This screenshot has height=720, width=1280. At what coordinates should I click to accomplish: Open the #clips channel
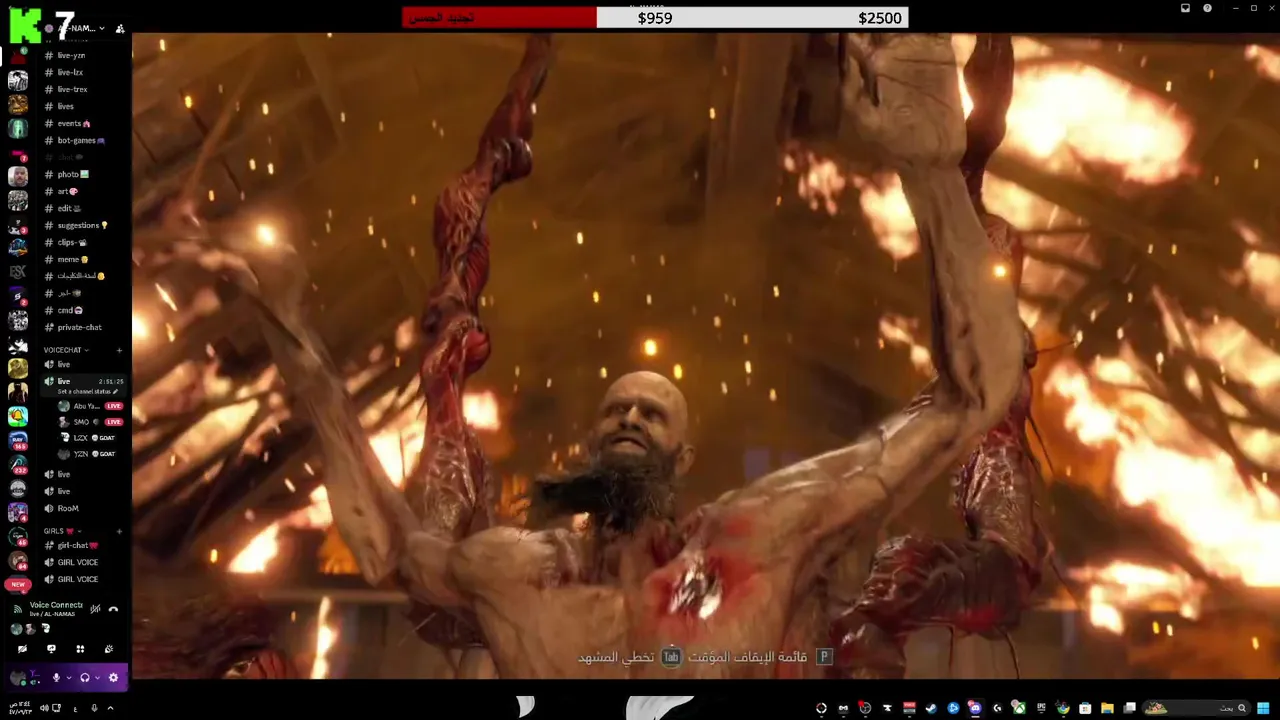click(x=72, y=242)
